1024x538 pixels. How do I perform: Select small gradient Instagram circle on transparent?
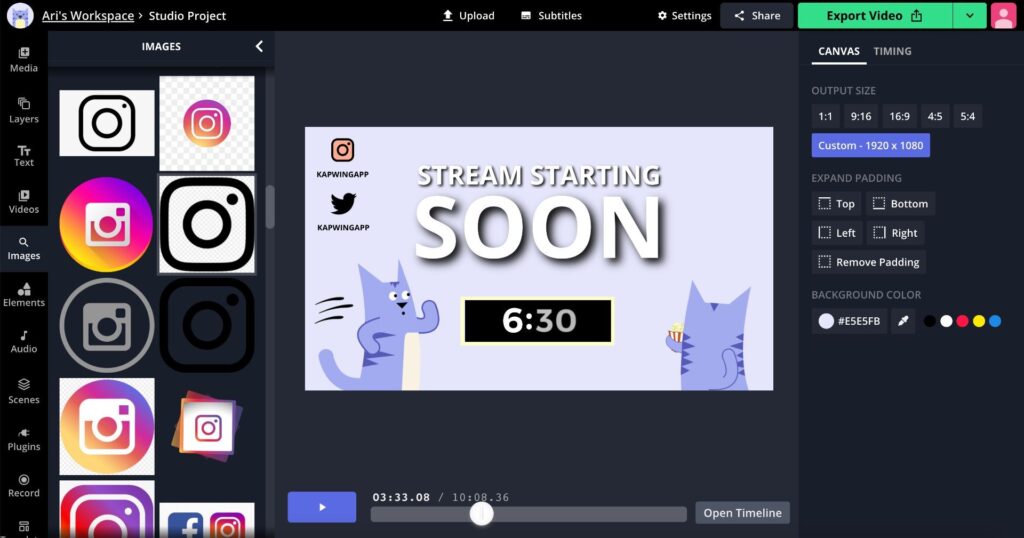[x=207, y=123]
